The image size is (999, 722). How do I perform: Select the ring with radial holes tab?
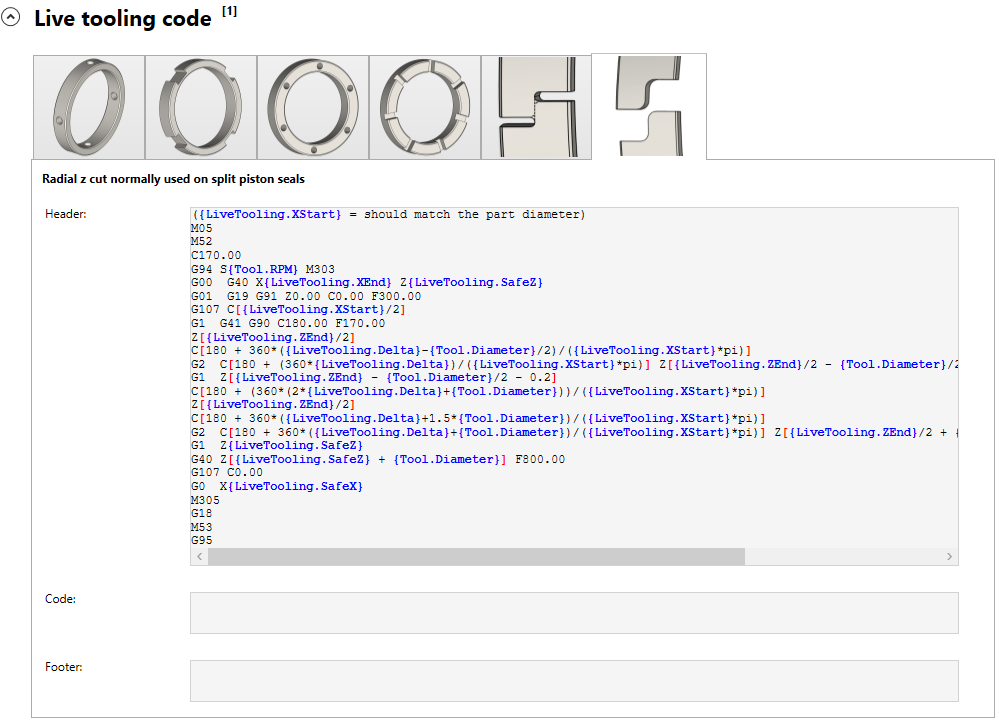pyautogui.click(x=89, y=107)
